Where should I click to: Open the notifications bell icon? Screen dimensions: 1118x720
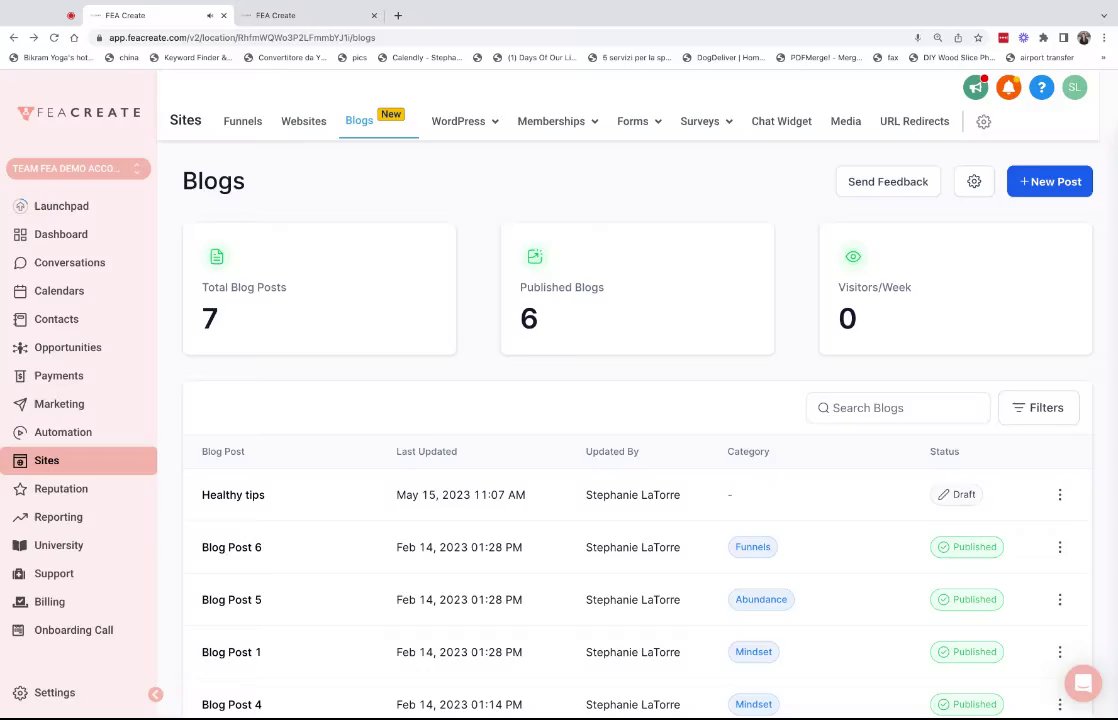pyautogui.click(x=1008, y=88)
